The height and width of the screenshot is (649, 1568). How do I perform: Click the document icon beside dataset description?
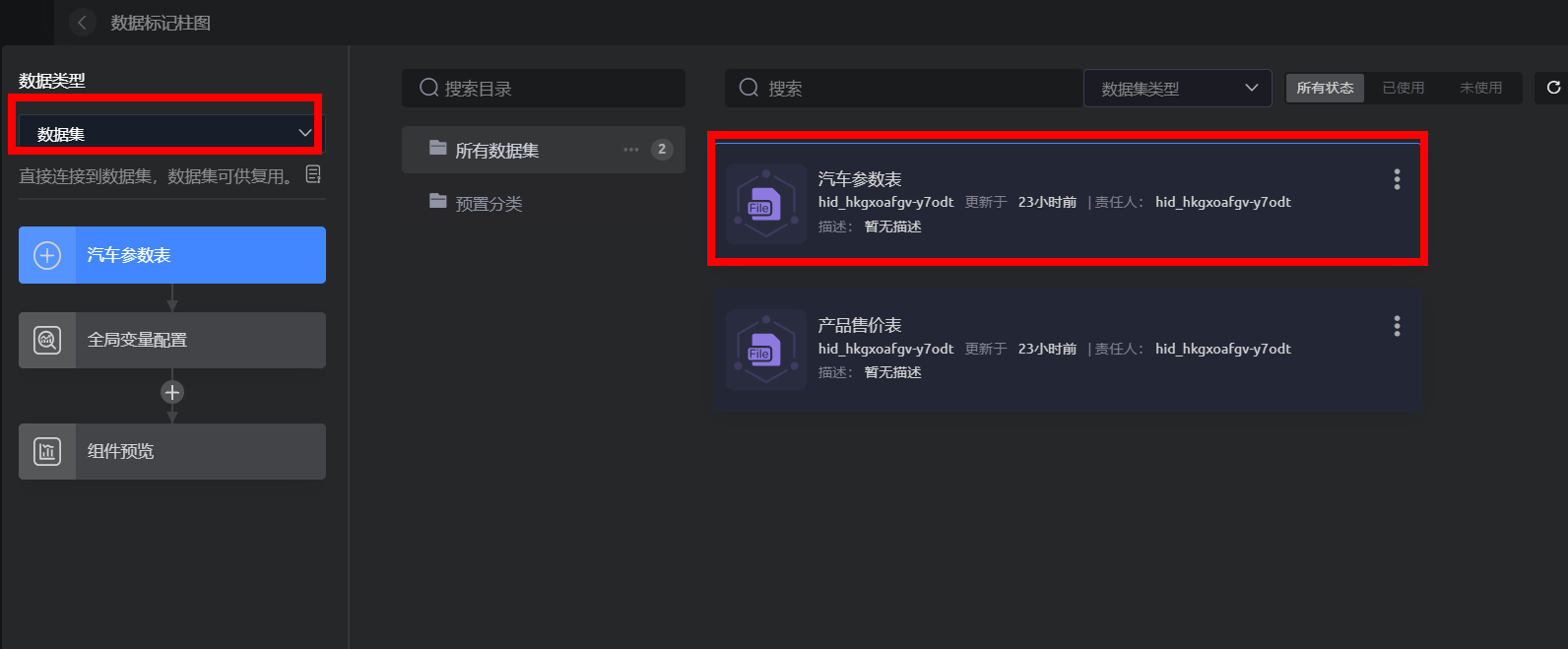[313, 174]
